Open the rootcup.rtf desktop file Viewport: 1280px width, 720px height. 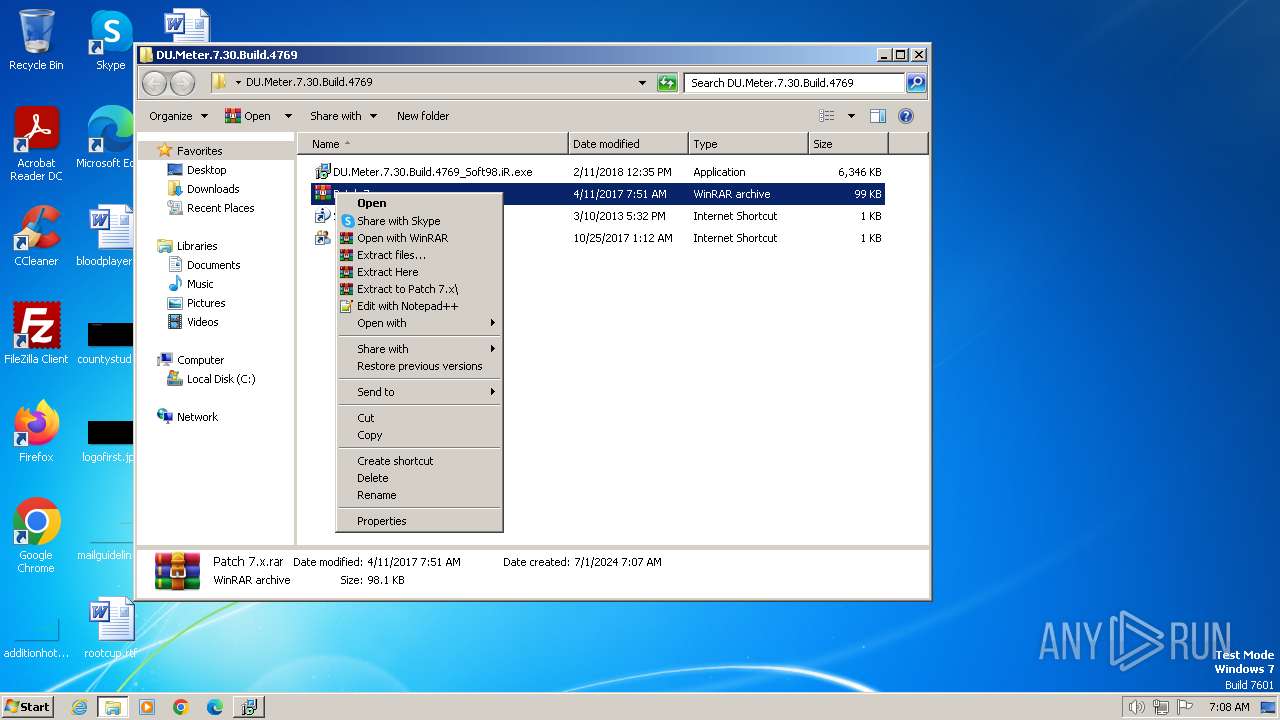[x=110, y=628]
